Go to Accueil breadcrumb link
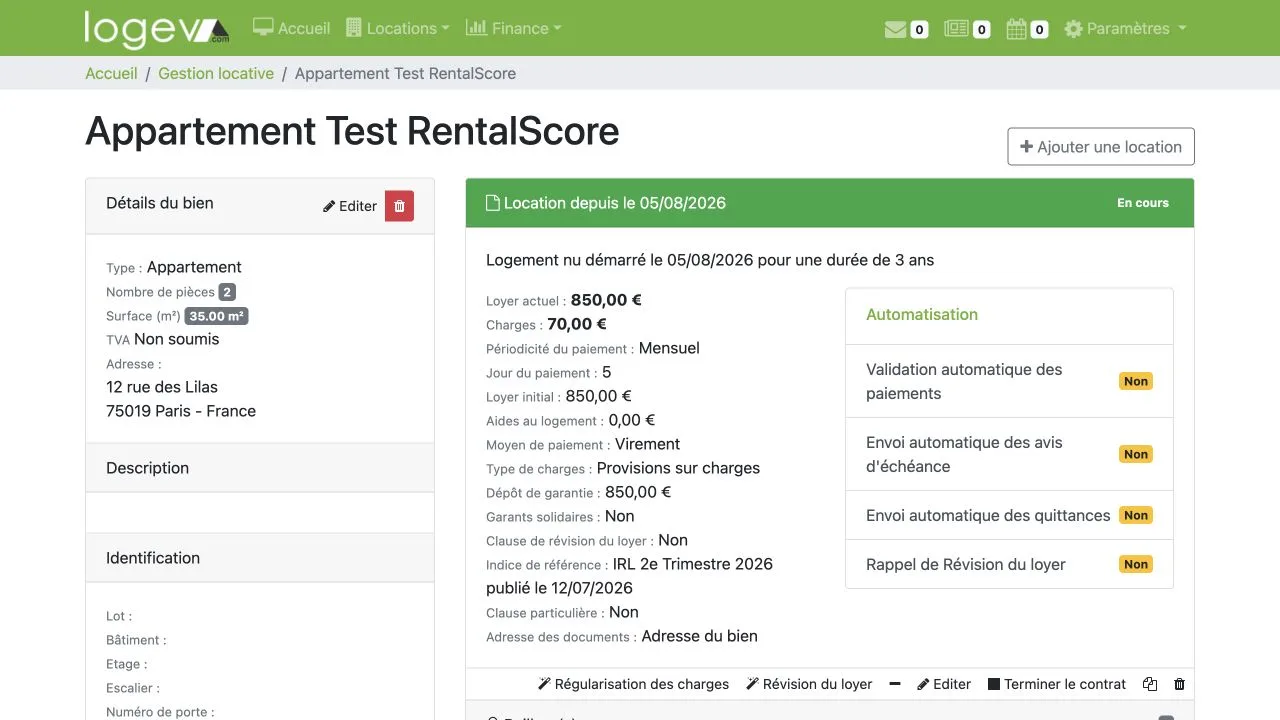Viewport: 1280px width, 720px height. pyautogui.click(x=111, y=73)
